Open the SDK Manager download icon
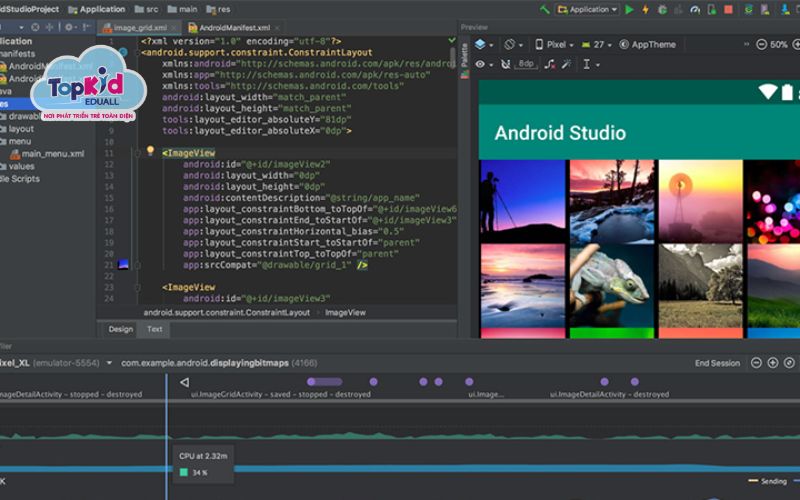This screenshot has height=500, width=800. click(785, 9)
